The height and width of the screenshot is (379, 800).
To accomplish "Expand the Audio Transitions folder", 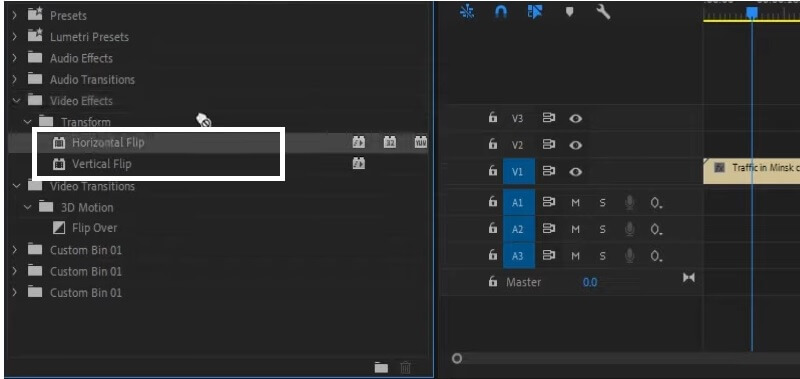I will pos(15,80).
